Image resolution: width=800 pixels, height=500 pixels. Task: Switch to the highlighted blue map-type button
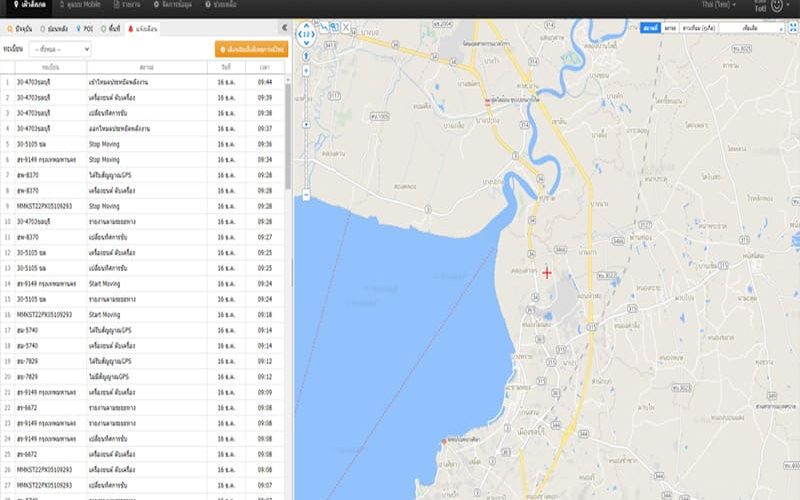pos(651,29)
